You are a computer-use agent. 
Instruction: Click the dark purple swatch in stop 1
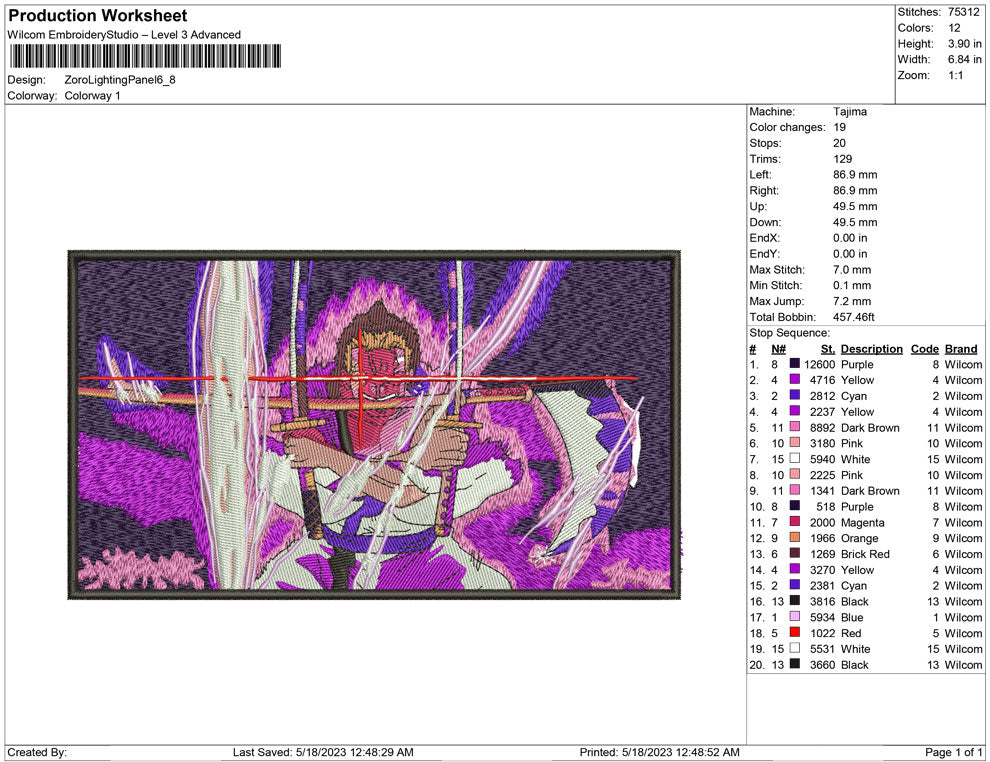[x=795, y=364]
